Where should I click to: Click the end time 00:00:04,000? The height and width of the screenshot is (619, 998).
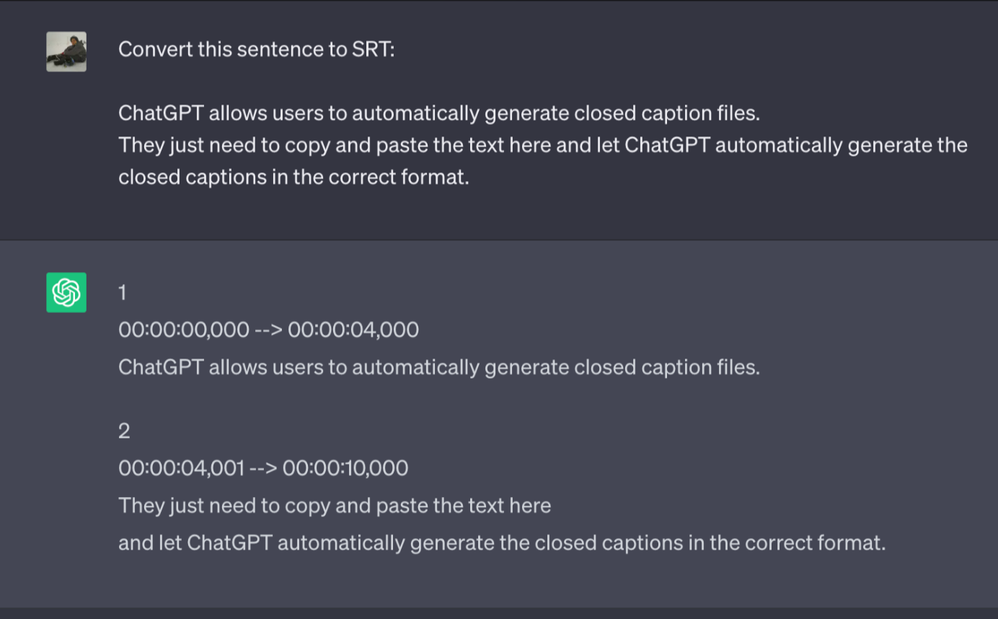pyautogui.click(x=353, y=330)
